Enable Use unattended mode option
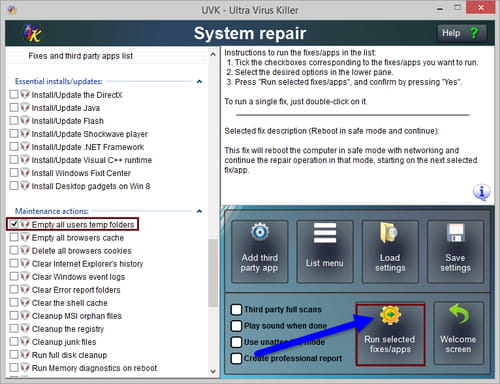The image size is (500, 384). point(236,342)
